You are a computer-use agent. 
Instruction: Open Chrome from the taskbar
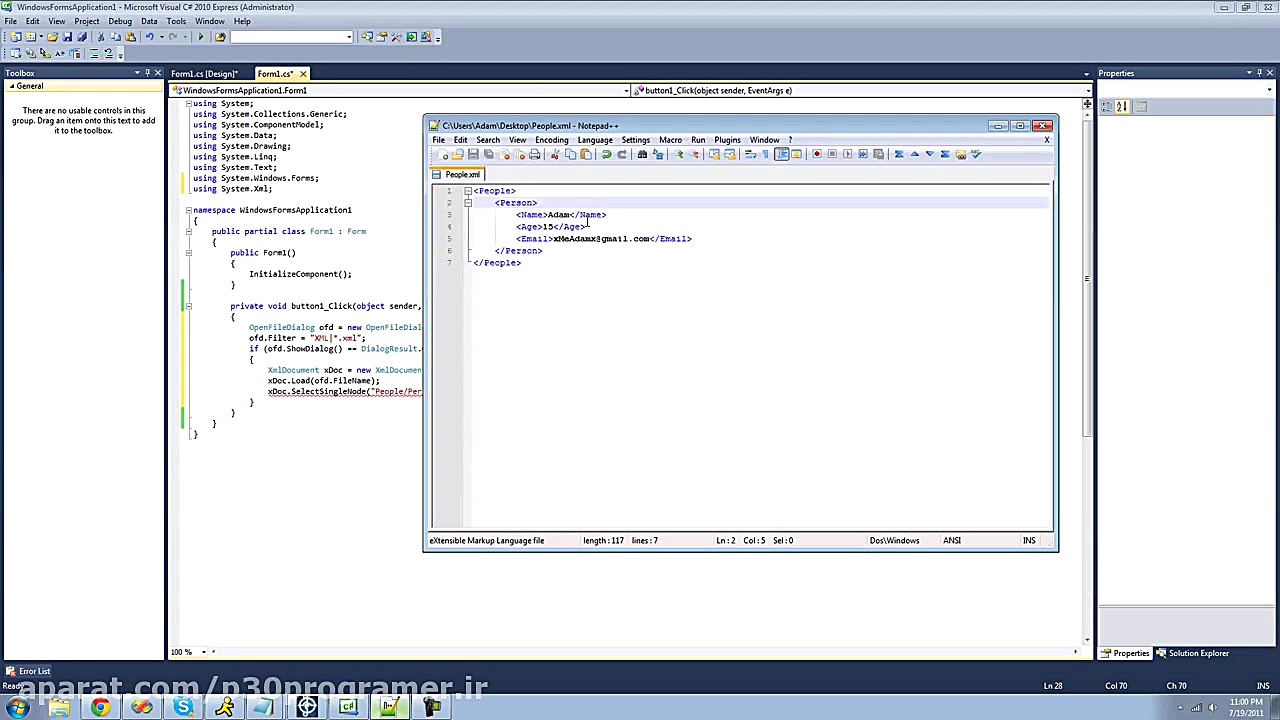point(99,707)
